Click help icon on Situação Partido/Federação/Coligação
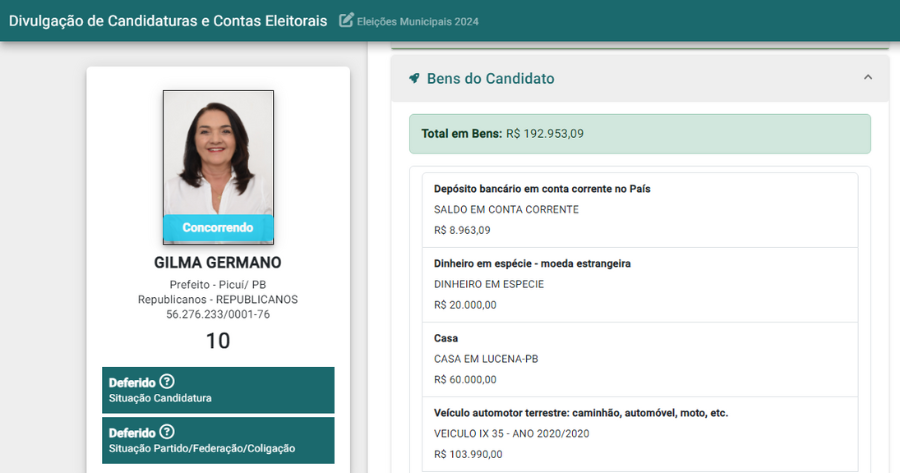This screenshot has height=473, width=900. 167,432
